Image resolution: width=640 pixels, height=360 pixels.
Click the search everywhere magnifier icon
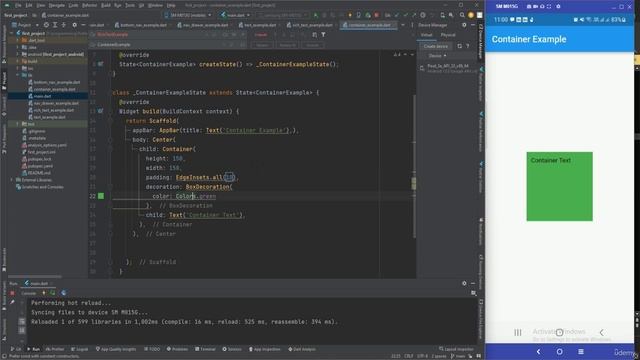tap(462, 15)
